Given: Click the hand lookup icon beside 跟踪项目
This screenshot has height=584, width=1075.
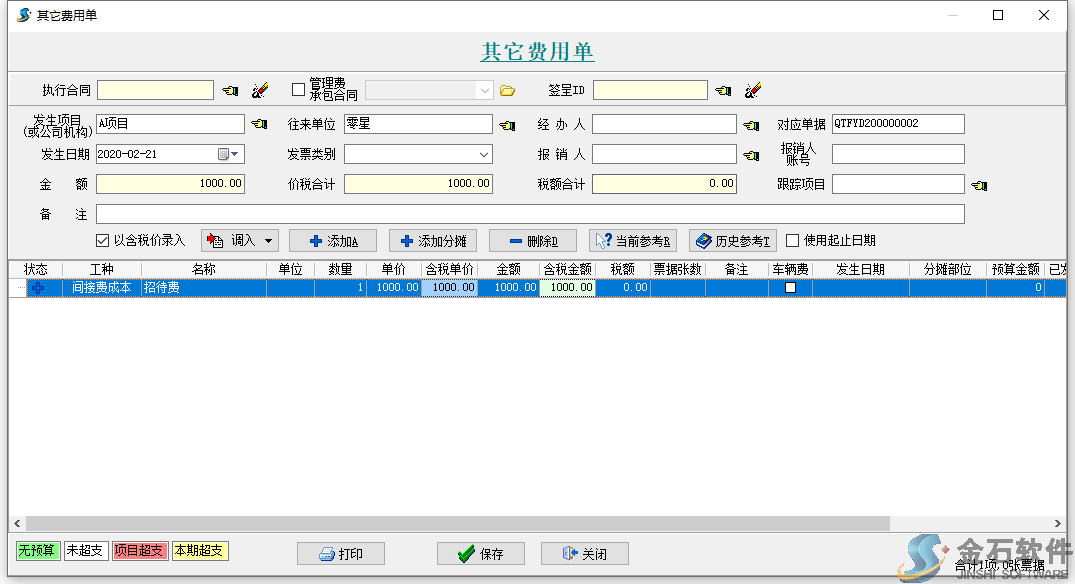Looking at the screenshot, I should tap(979, 185).
